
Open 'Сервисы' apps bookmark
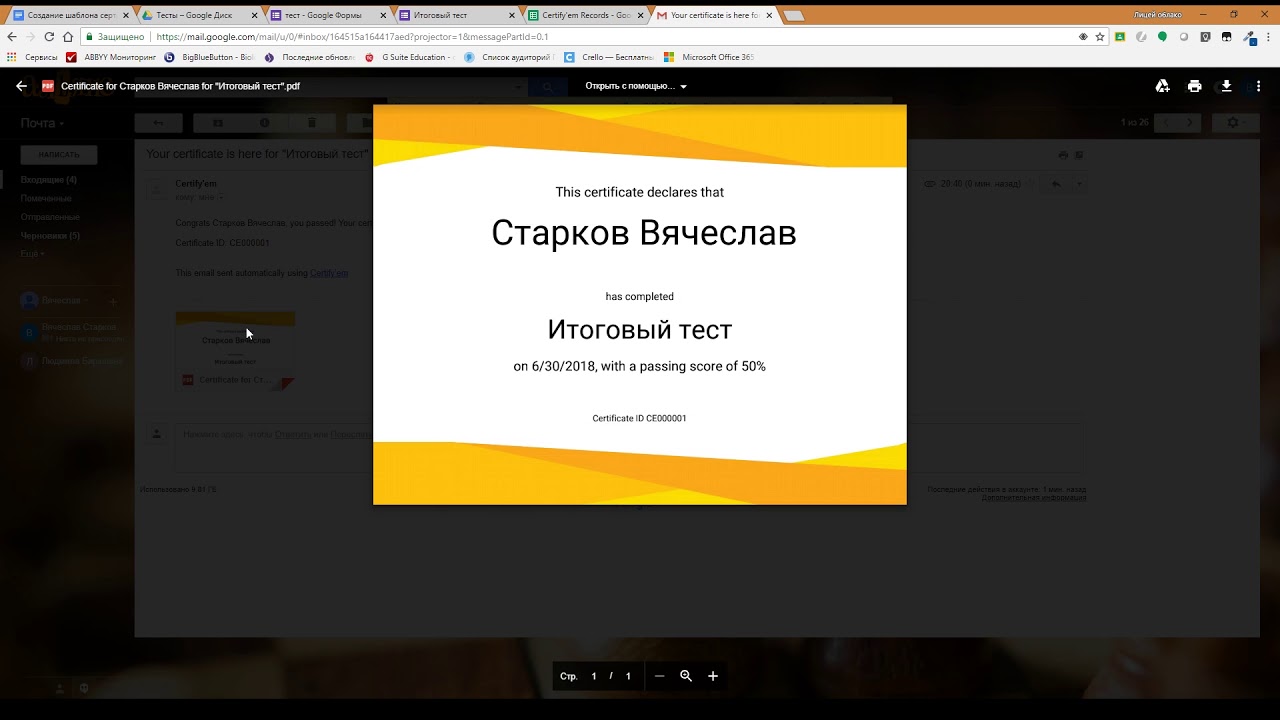(33, 57)
